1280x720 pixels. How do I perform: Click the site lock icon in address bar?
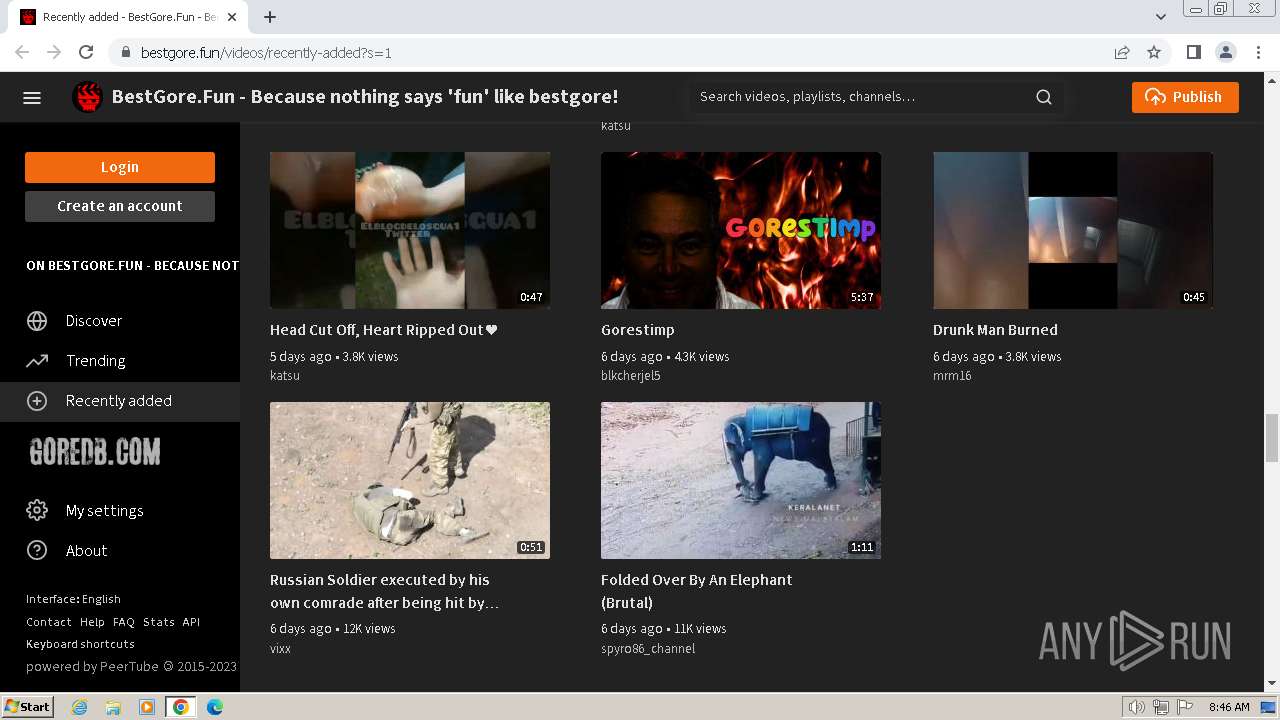[x=126, y=53]
